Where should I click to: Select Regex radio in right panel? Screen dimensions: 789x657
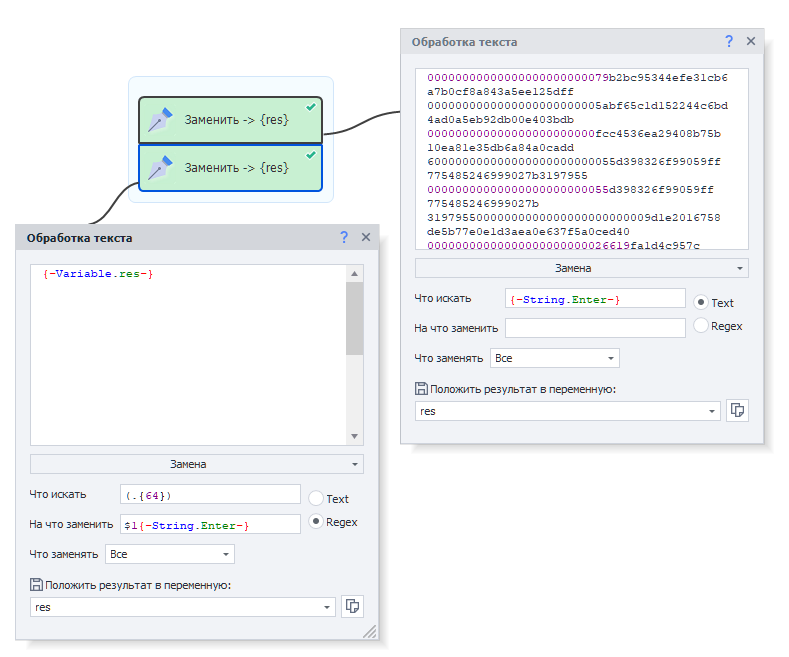[701, 325]
